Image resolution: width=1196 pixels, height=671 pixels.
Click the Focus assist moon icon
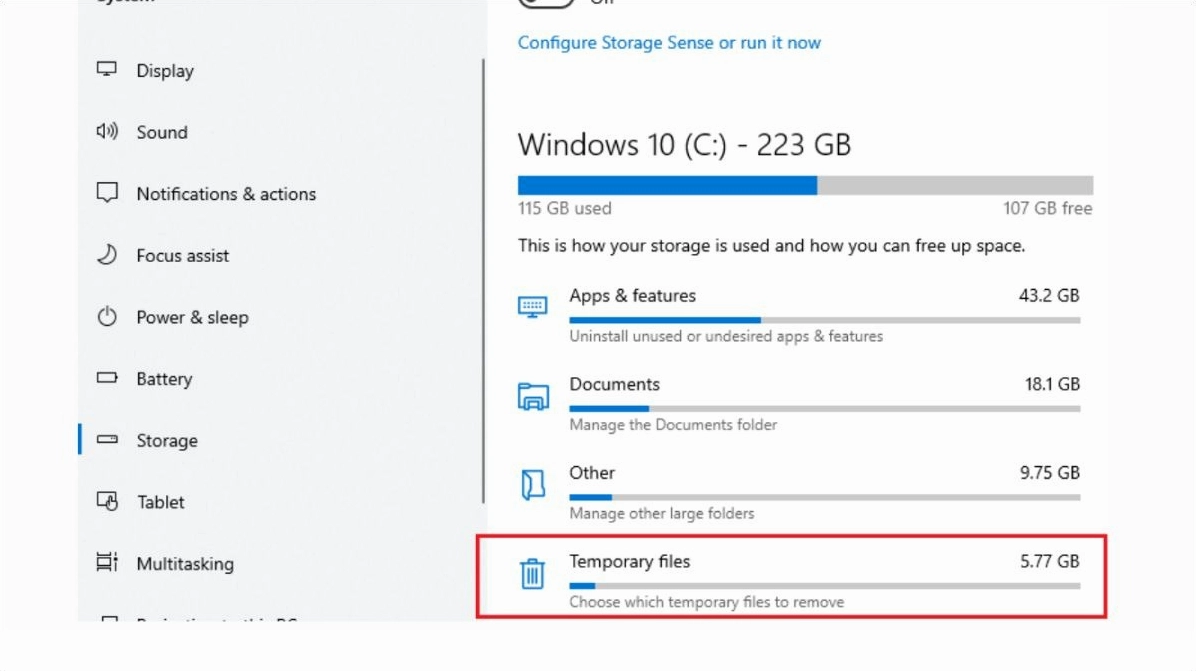click(107, 255)
